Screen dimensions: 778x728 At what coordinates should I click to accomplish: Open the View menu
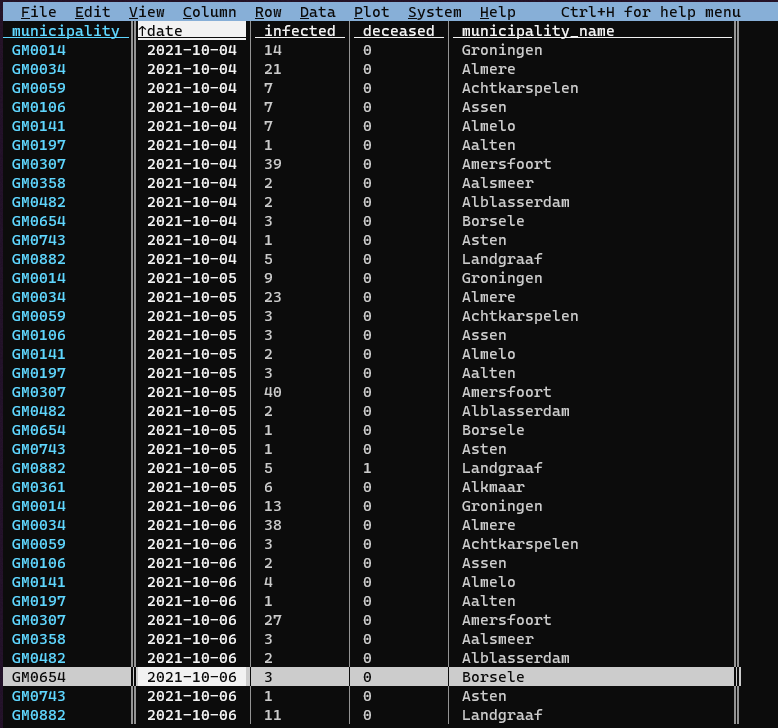[x=146, y=12]
